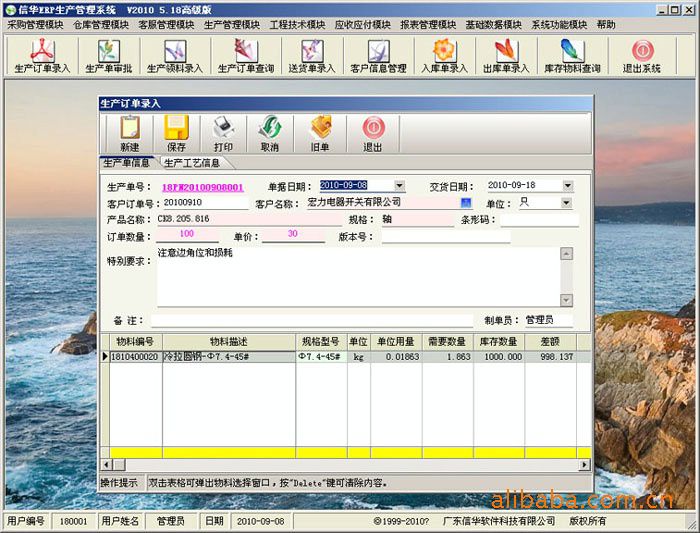Click 新建 icon in order window
This screenshot has height=533, width=700.
[x=130, y=133]
